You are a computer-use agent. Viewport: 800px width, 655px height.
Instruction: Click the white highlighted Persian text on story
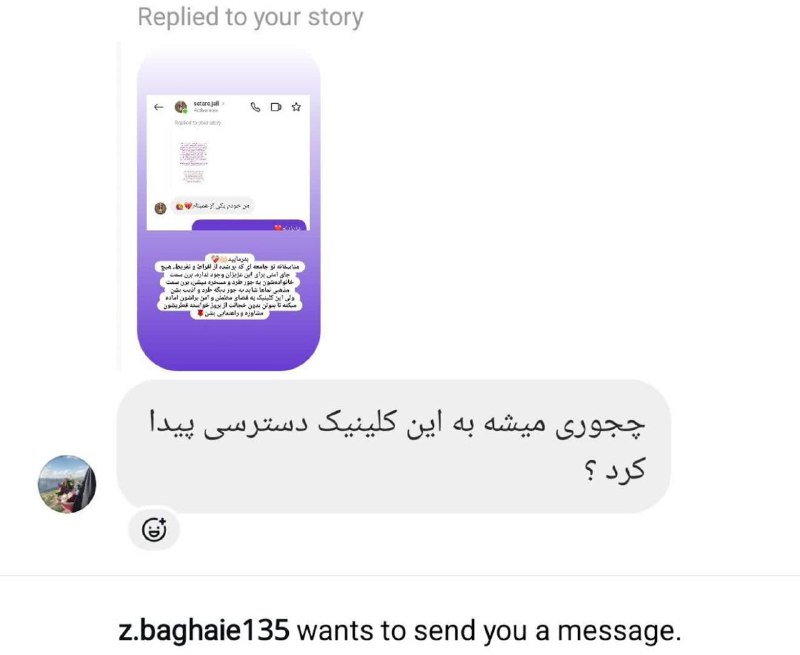(229, 287)
